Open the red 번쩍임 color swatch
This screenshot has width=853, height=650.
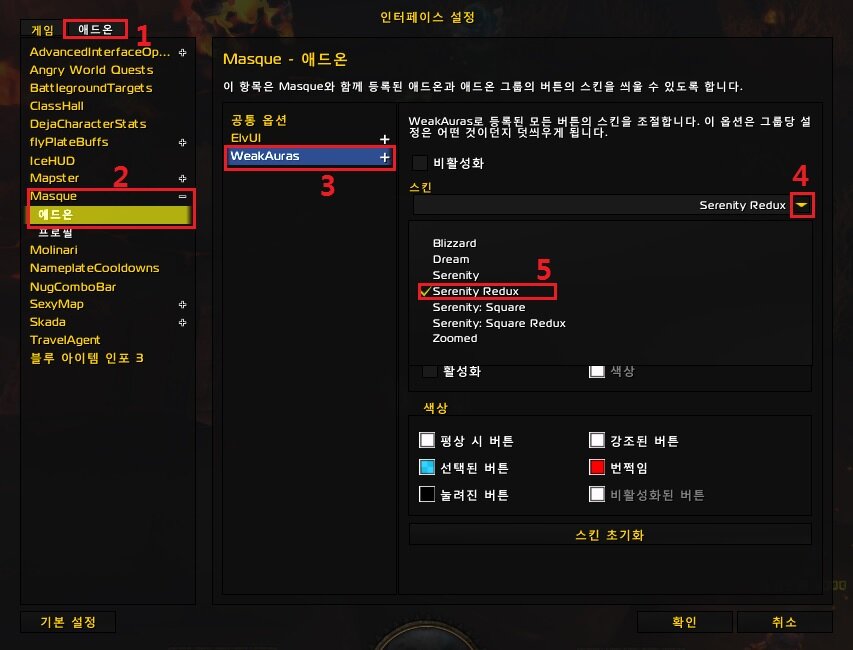(597, 467)
